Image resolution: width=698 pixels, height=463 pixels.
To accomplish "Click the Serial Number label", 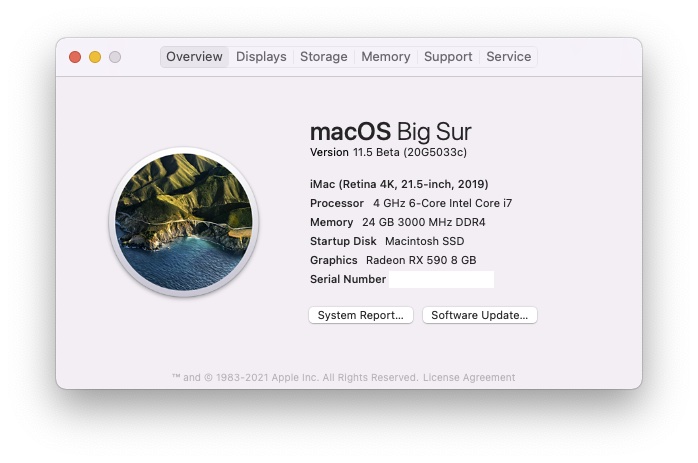I will [x=348, y=279].
